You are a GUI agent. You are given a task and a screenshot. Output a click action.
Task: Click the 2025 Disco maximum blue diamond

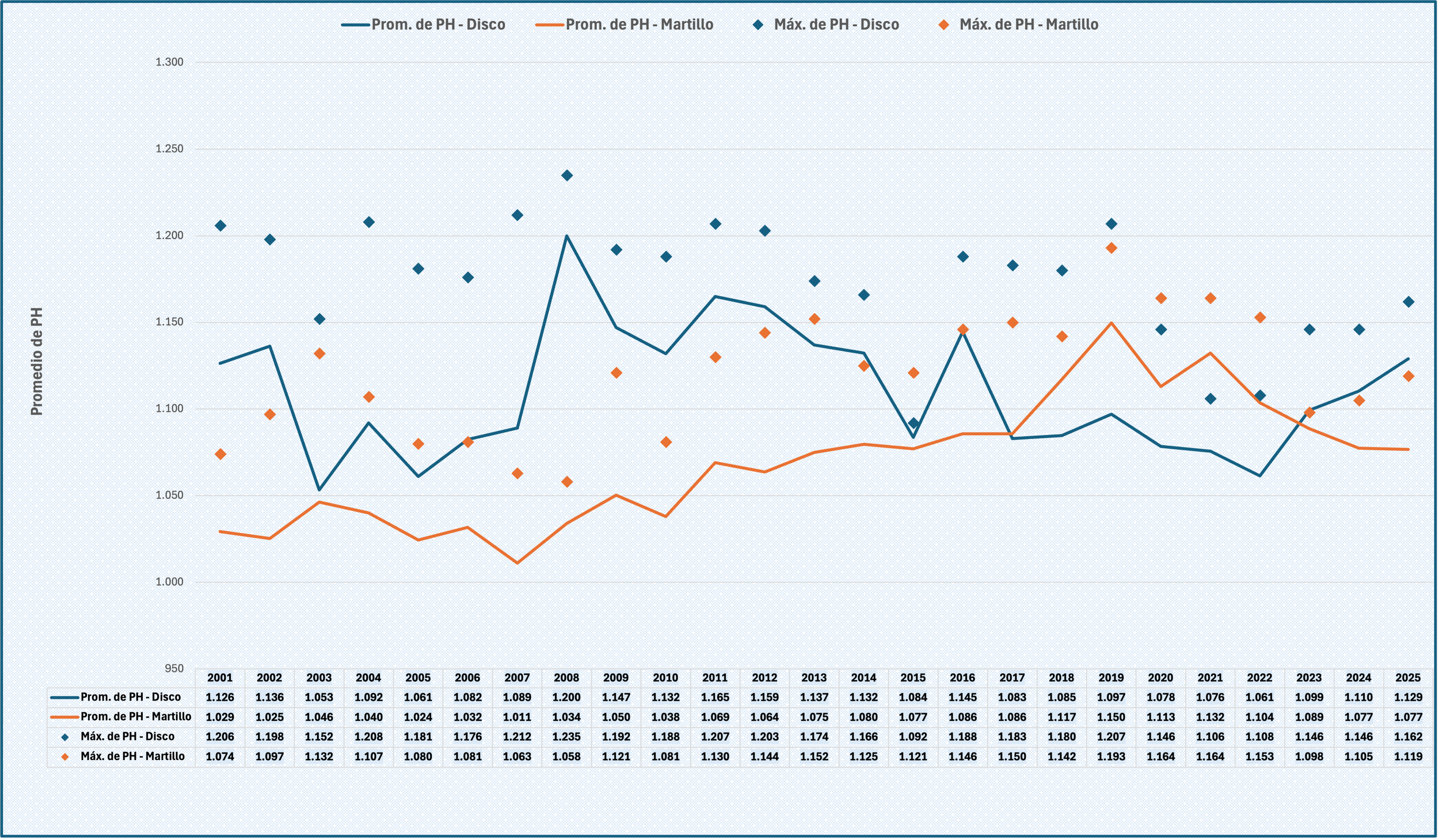point(1408,302)
